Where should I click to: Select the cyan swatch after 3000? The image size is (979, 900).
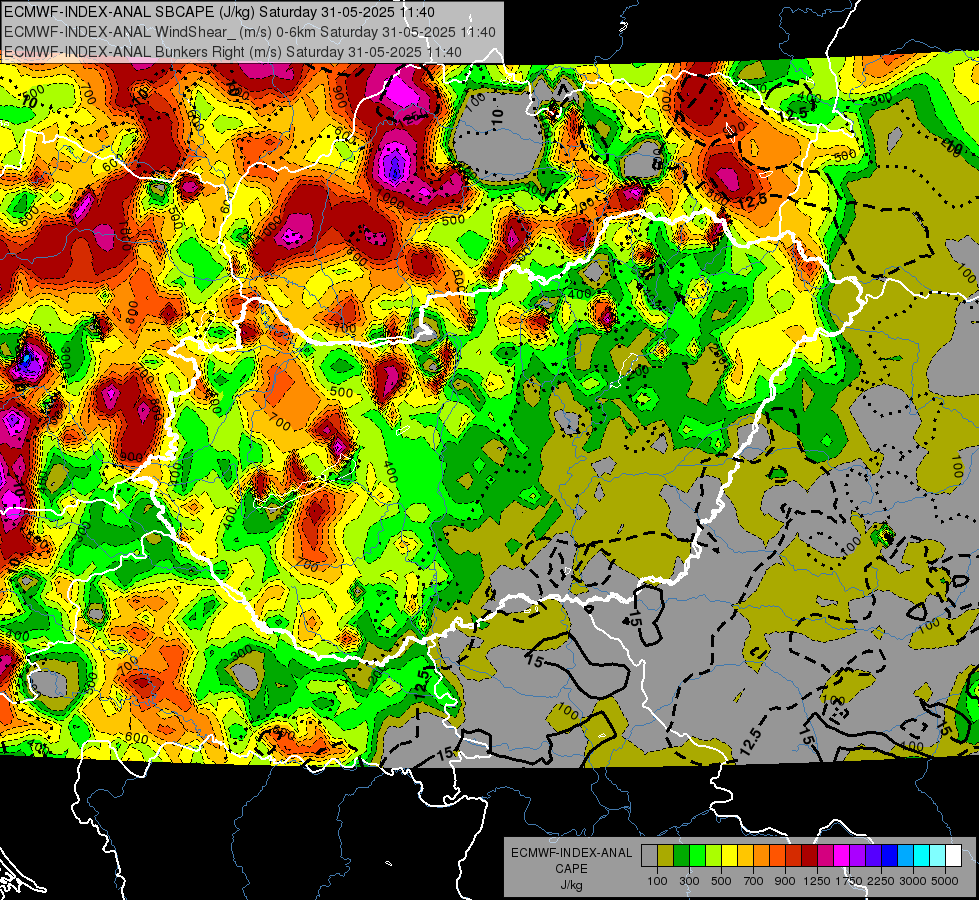click(x=922, y=856)
